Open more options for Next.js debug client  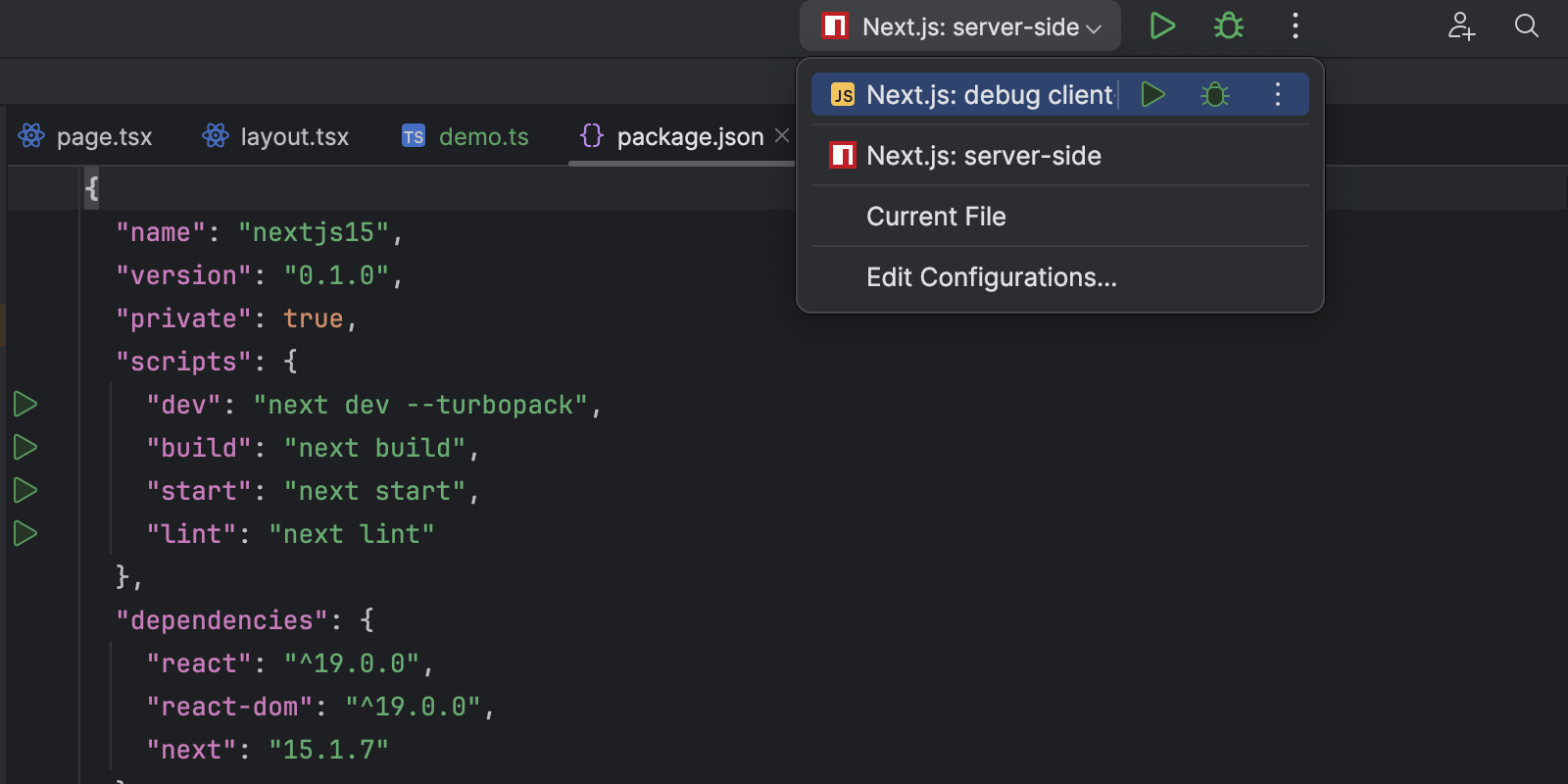(1277, 95)
